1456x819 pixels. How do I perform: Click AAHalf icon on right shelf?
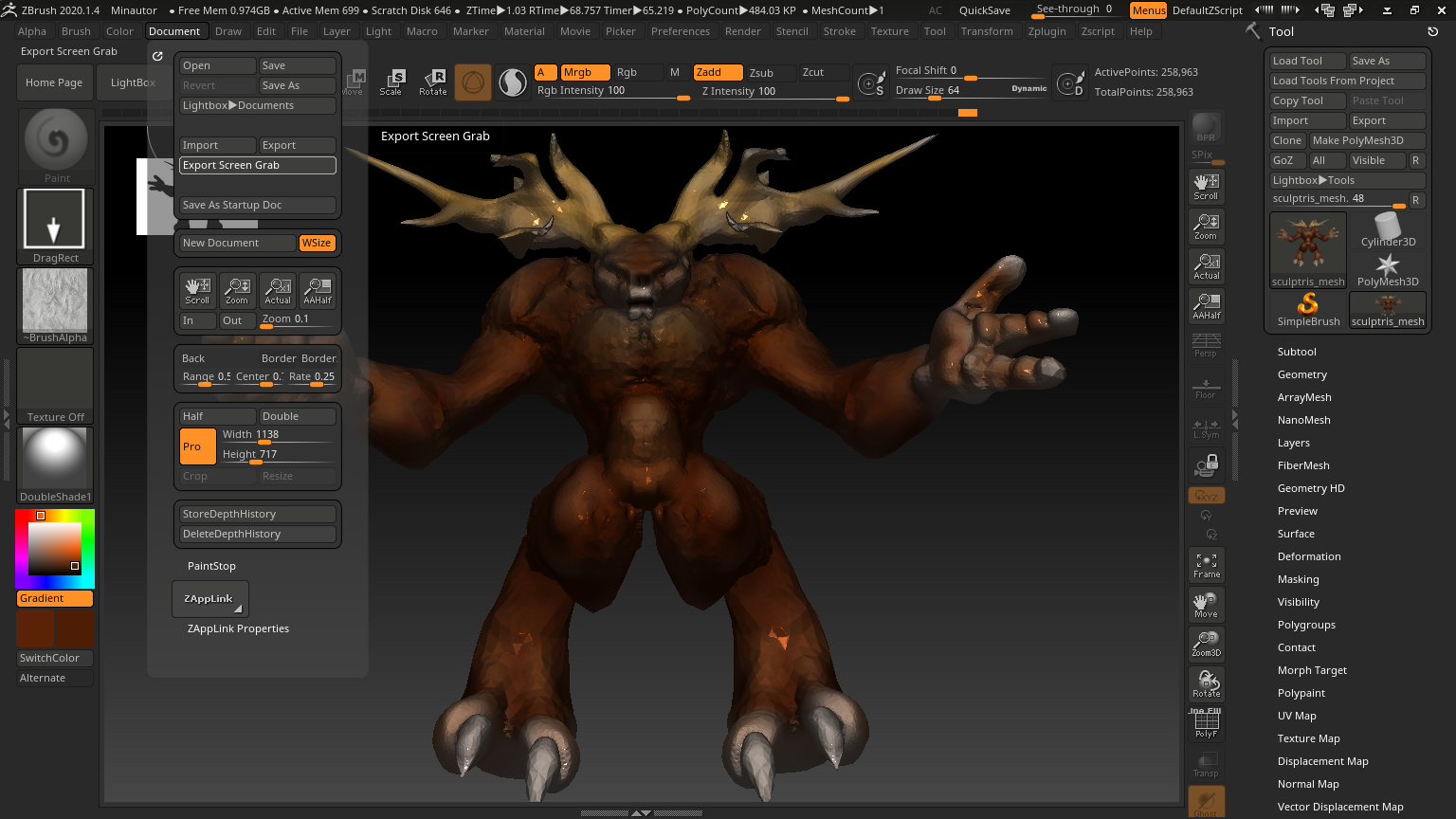pos(1207,306)
